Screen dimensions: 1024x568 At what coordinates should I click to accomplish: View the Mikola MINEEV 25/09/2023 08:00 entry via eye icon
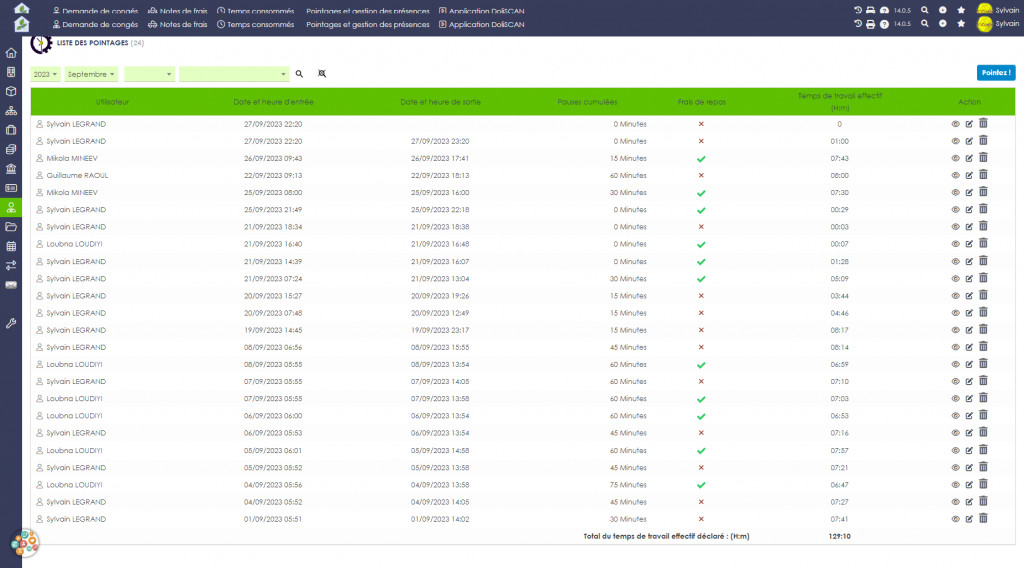point(955,193)
